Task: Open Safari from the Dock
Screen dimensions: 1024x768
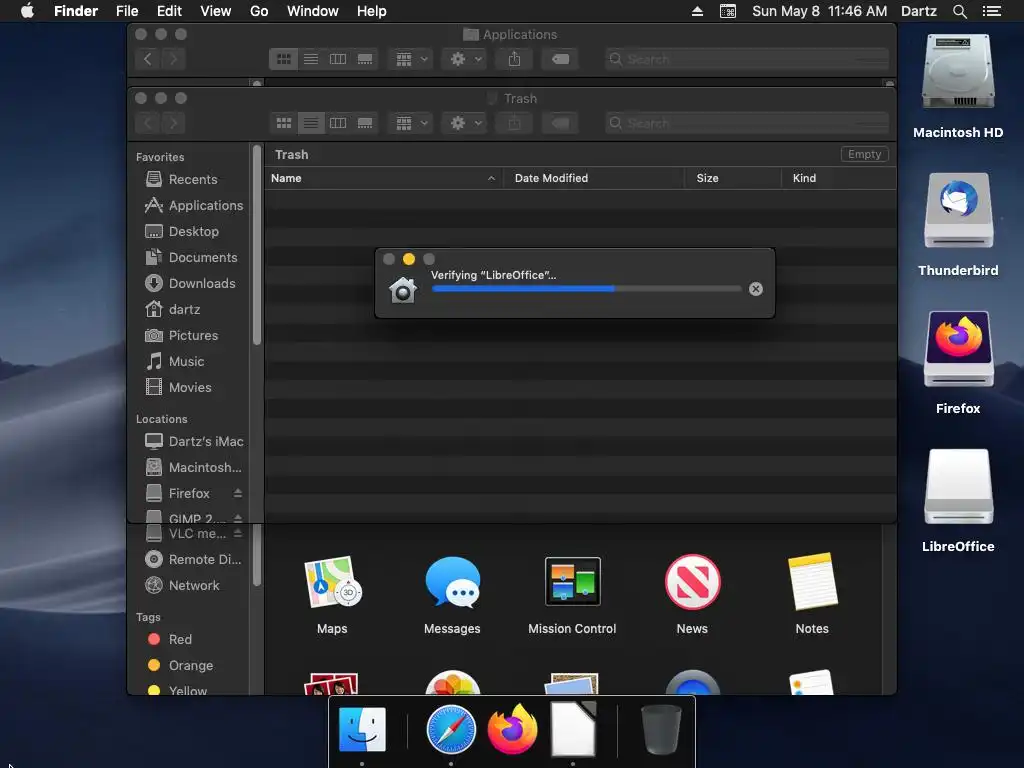Action: pos(451,729)
